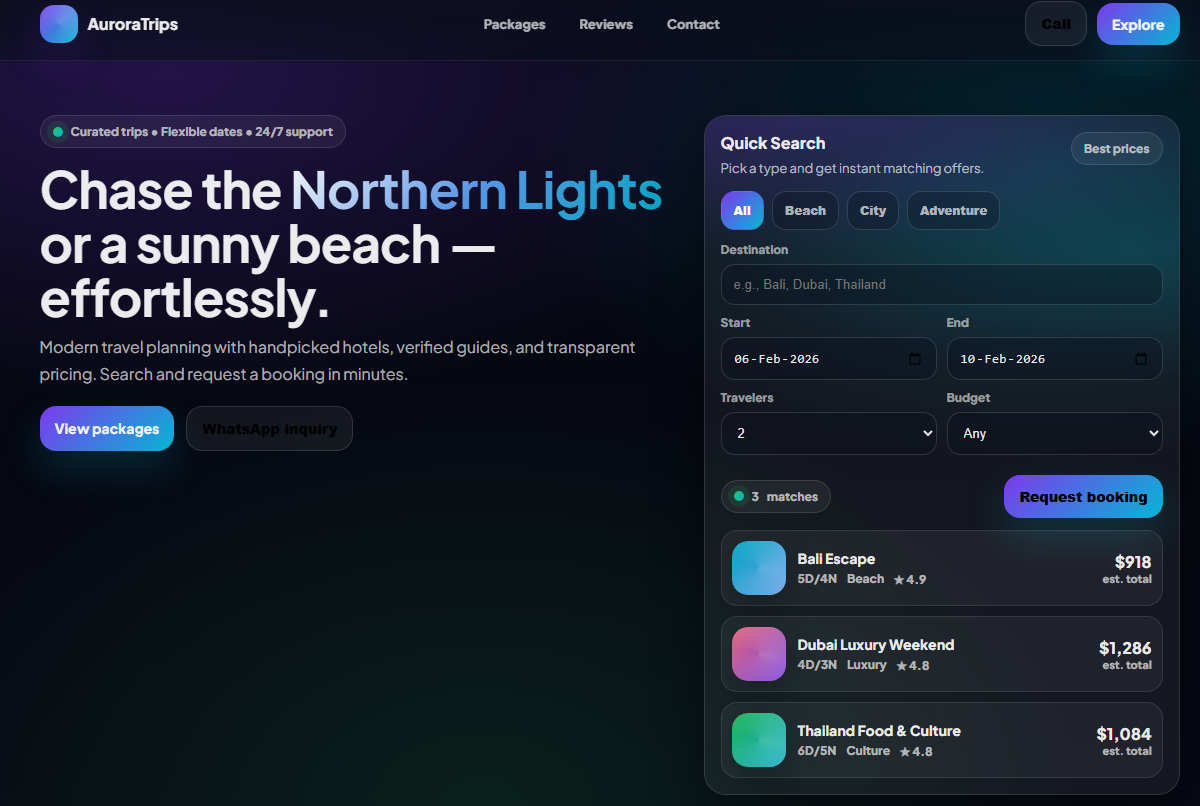Open the Packages navigation menu item
1200x806 pixels.
(x=514, y=24)
